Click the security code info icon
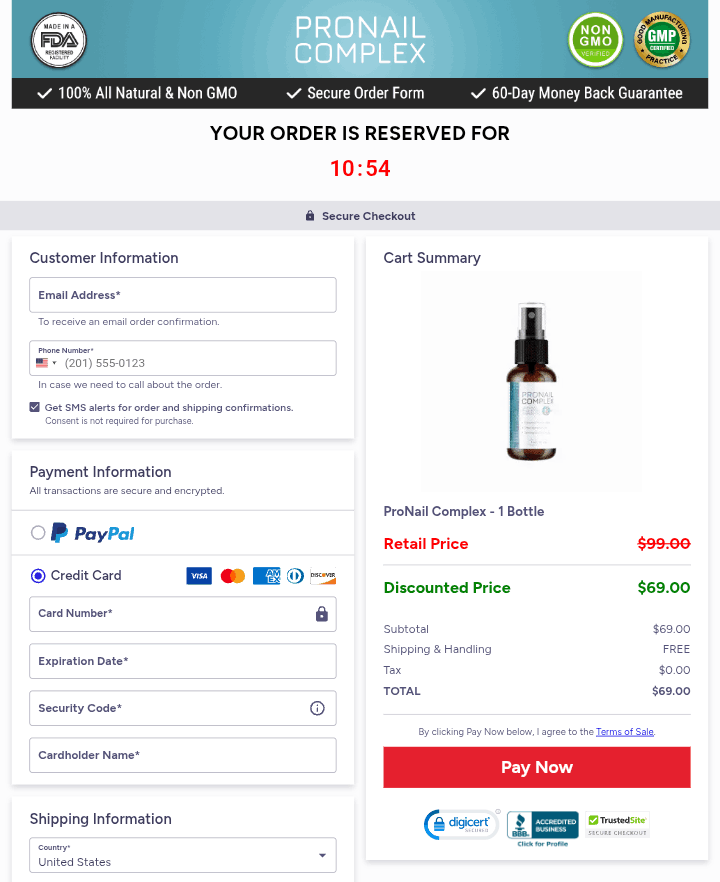Viewport: 720px width, 882px height. pos(317,708)
